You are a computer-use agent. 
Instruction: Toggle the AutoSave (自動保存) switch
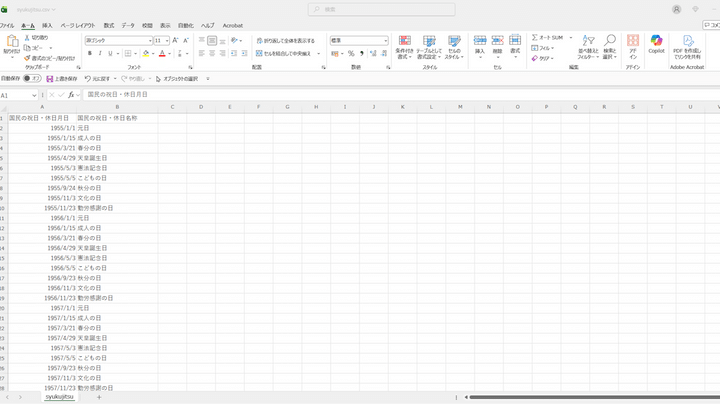pos(34,78)
